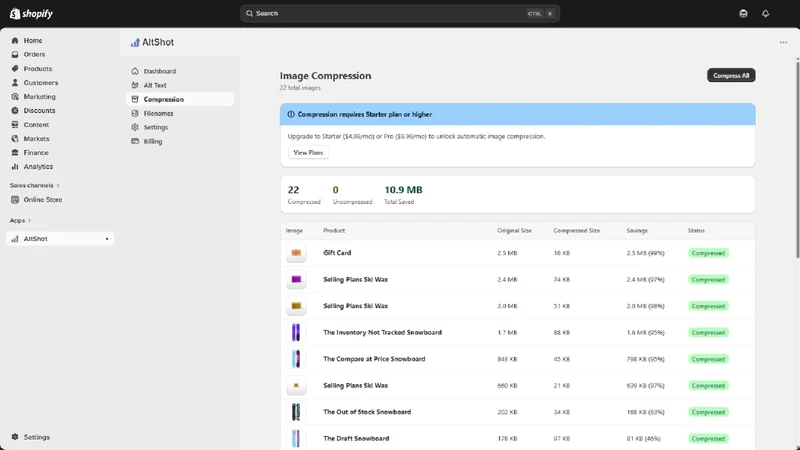The height and width of the screenshot is (450, 800).
Task: Click the info icon in the compression banner
Action: point(291,114)
